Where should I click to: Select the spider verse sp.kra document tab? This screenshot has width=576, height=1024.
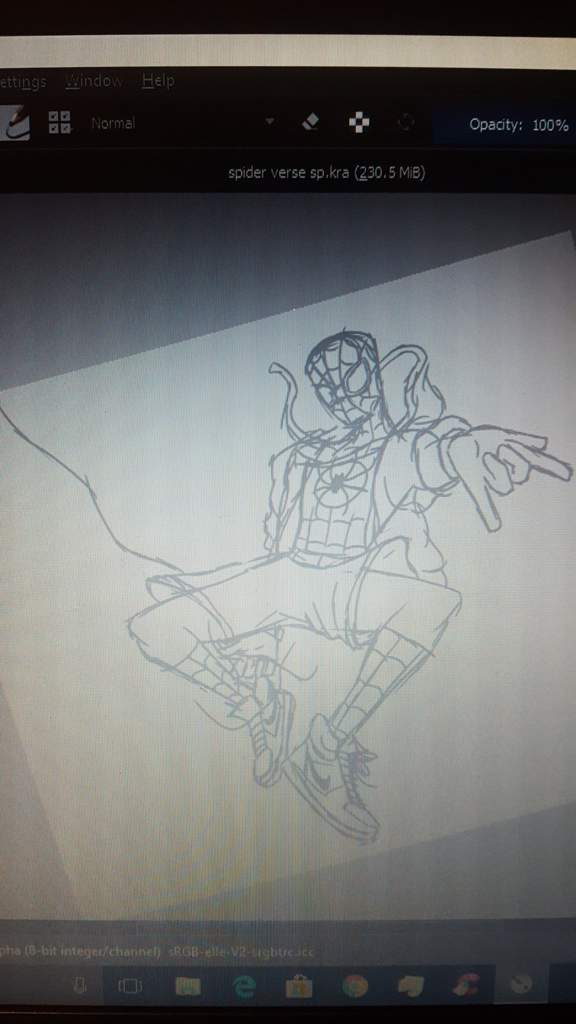(327, 173)
